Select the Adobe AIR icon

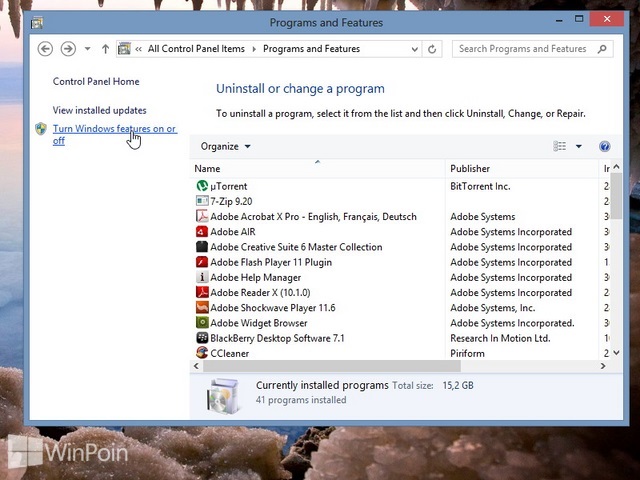(x=202, y=232)
